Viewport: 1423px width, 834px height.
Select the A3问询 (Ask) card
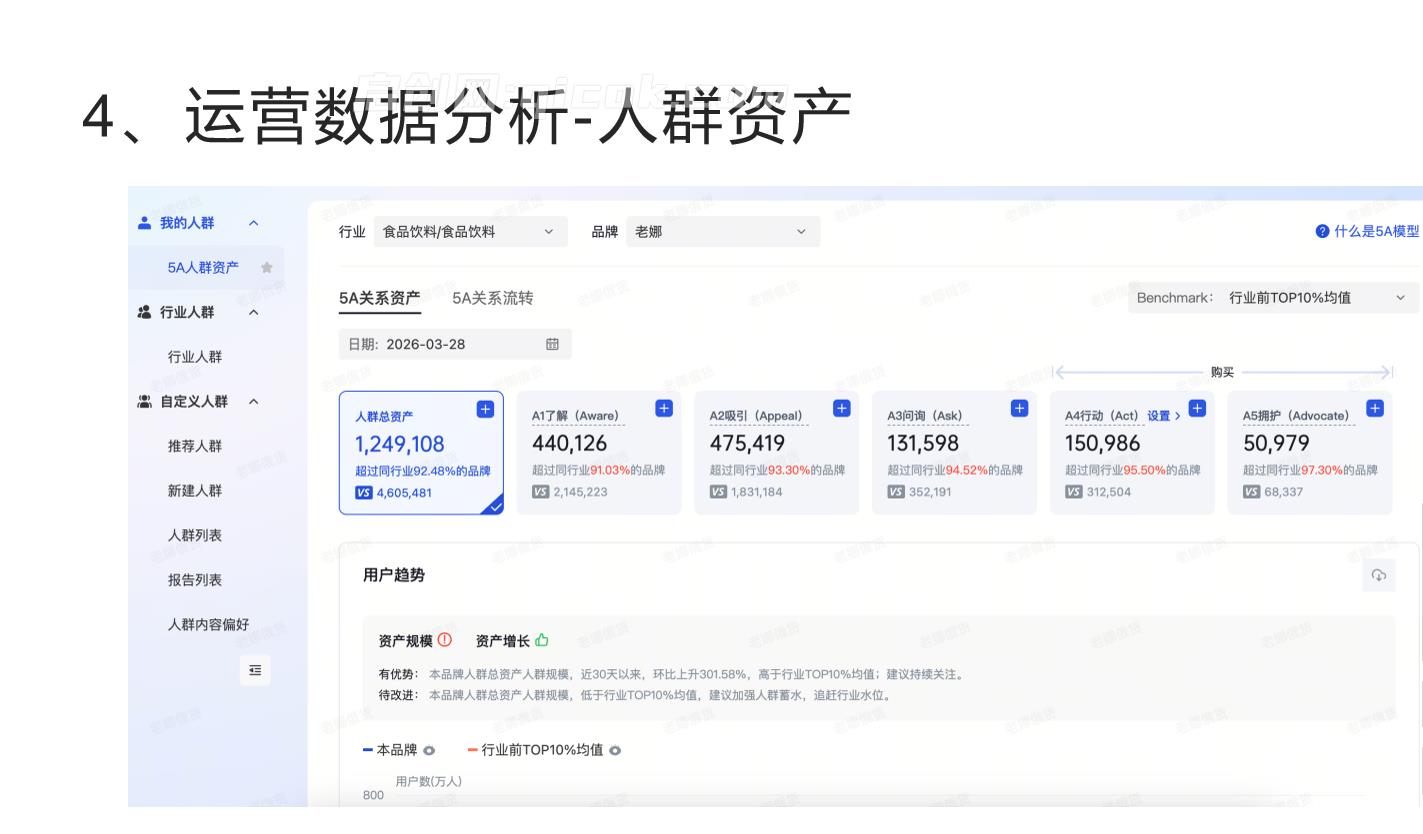point(954,453)
